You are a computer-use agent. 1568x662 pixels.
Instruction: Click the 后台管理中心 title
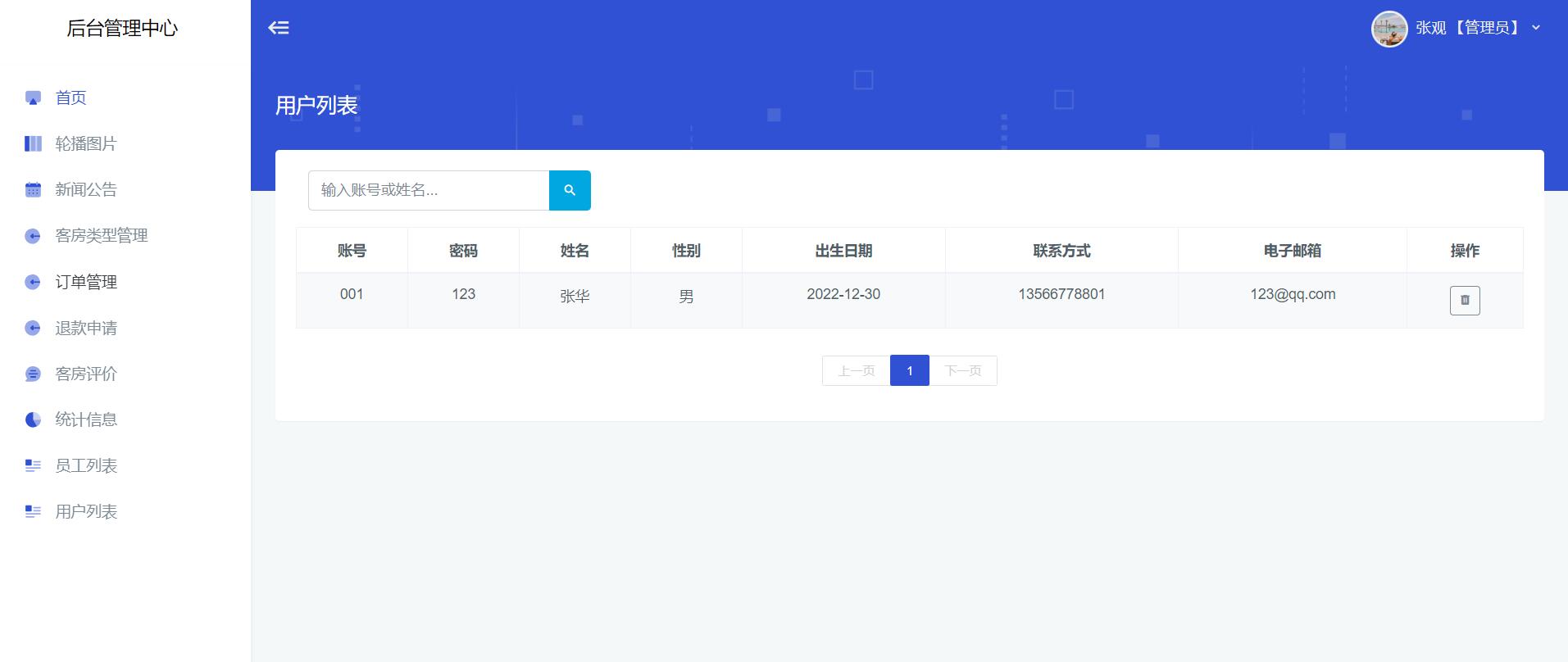tap(122, 28)
